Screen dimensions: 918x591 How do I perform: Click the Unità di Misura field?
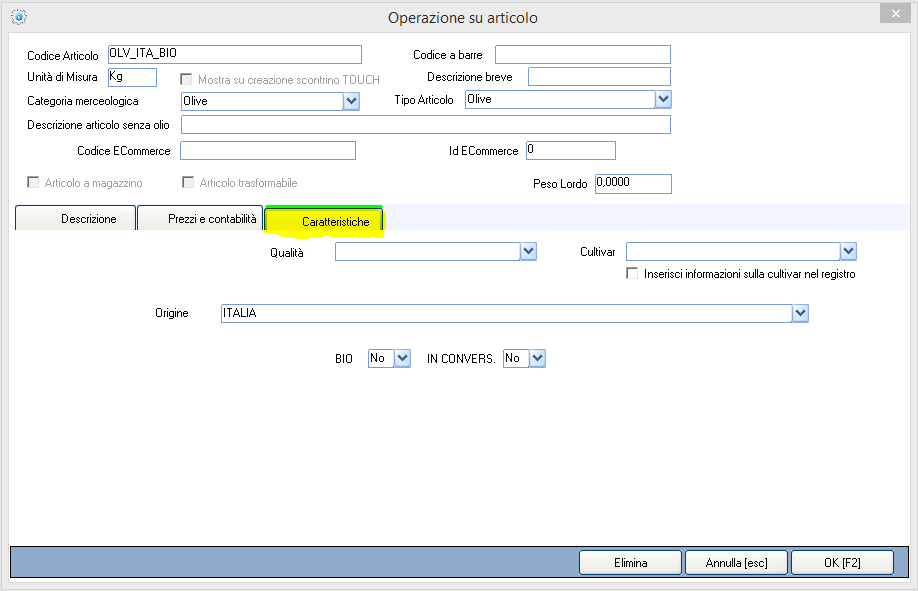tap(132, 77)
